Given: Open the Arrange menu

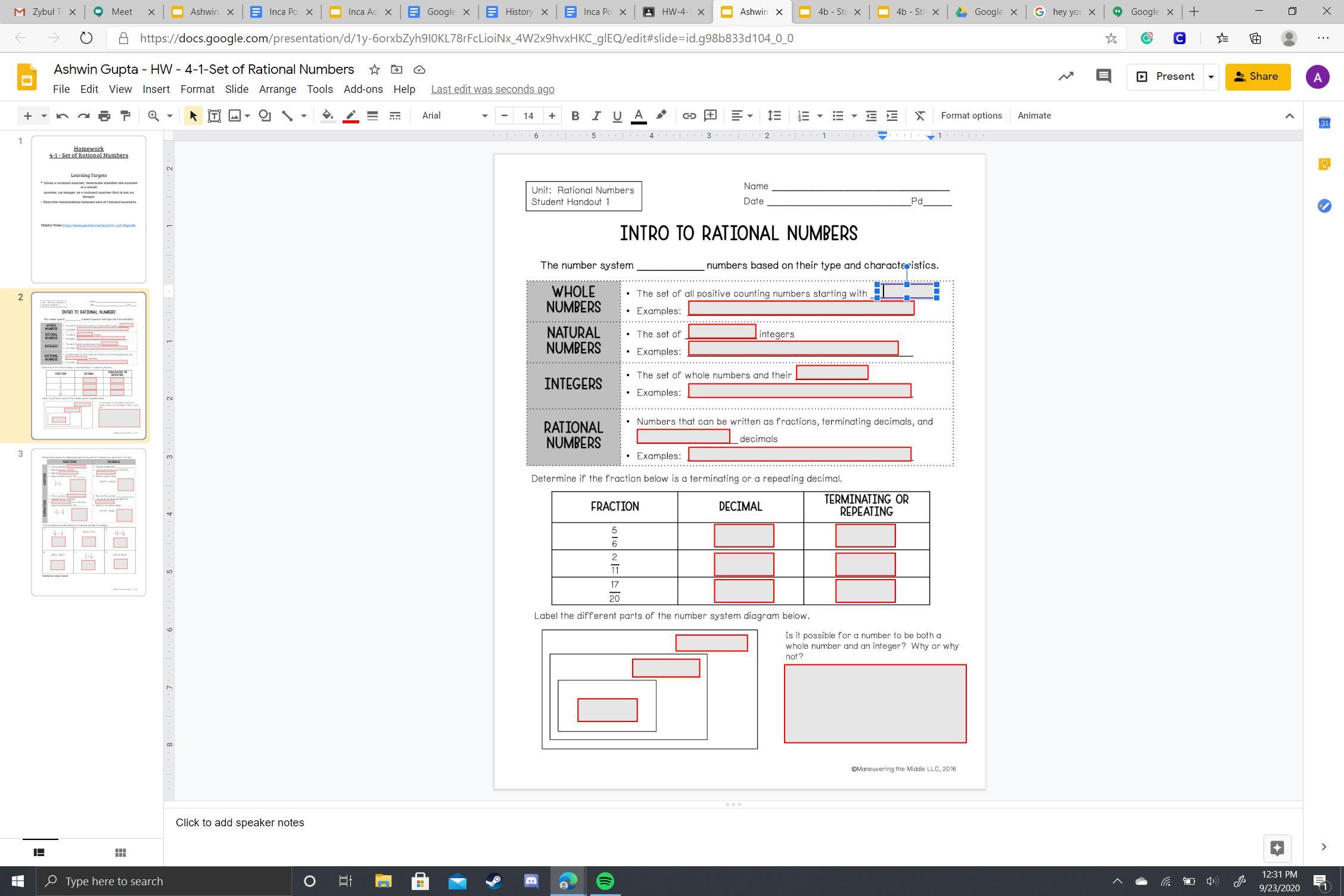Looking at the screenshot, I should (x=277, y=89).
